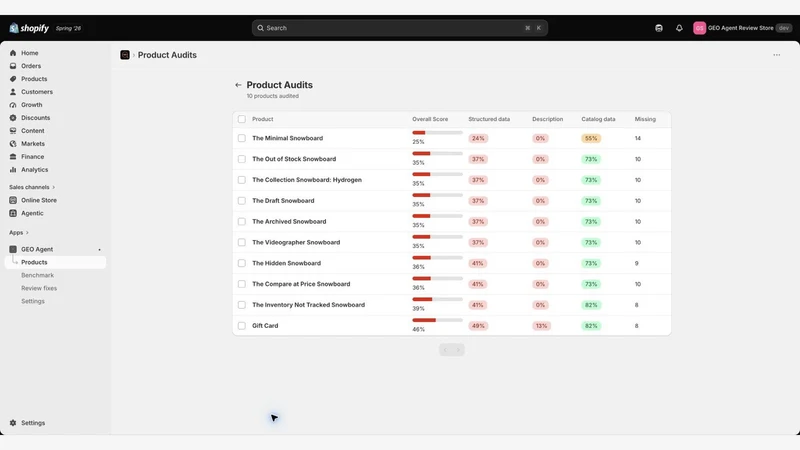Click the Discounts badge icon

pyautogui.click(x=13, y=118)
